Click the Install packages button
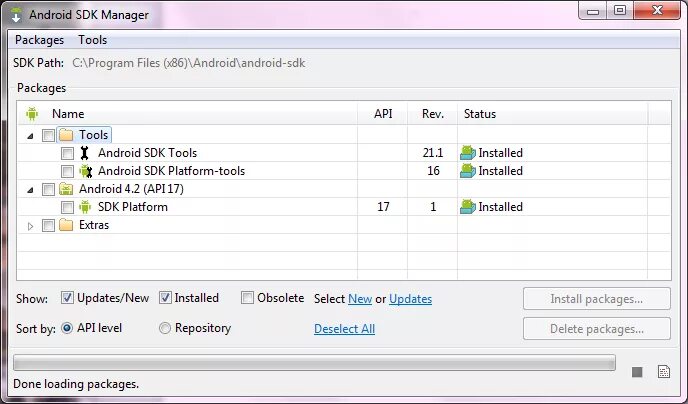688x404 pixels. click(597, 299)
